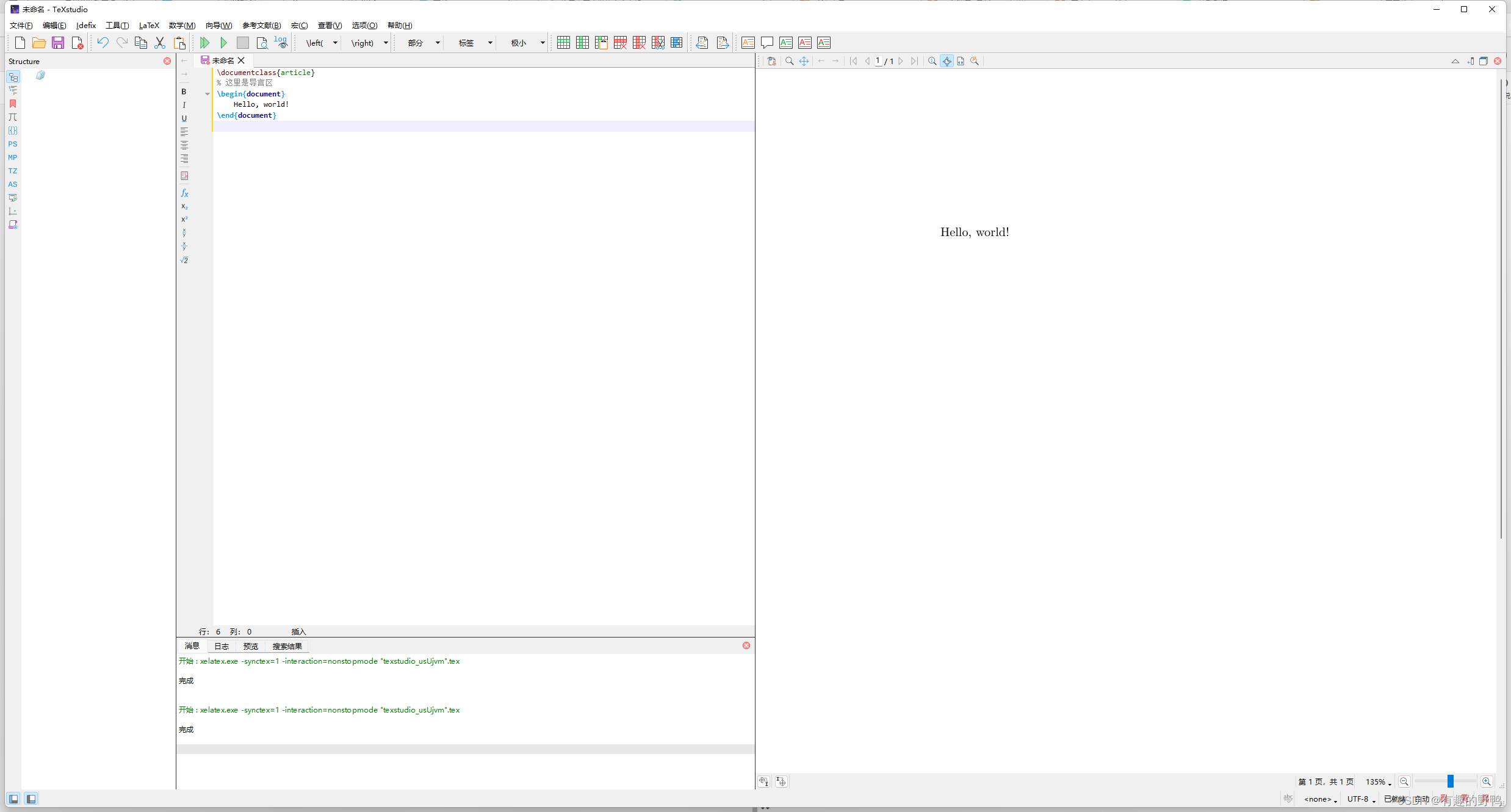
Task: Insert subscript from editor sidebar
Action: (184, 206)
